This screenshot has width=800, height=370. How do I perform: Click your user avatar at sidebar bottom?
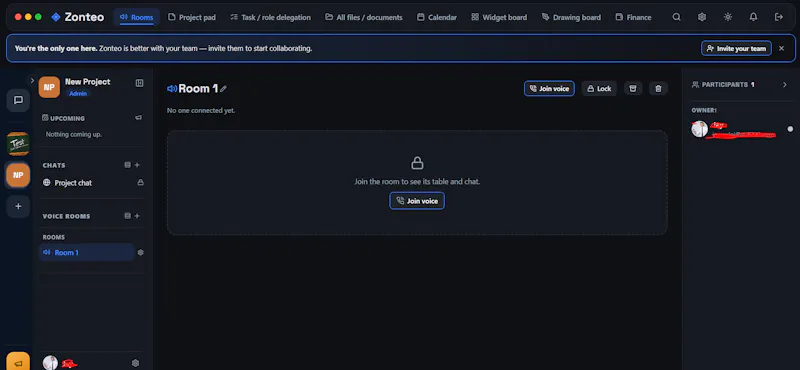tap(51, 363)
